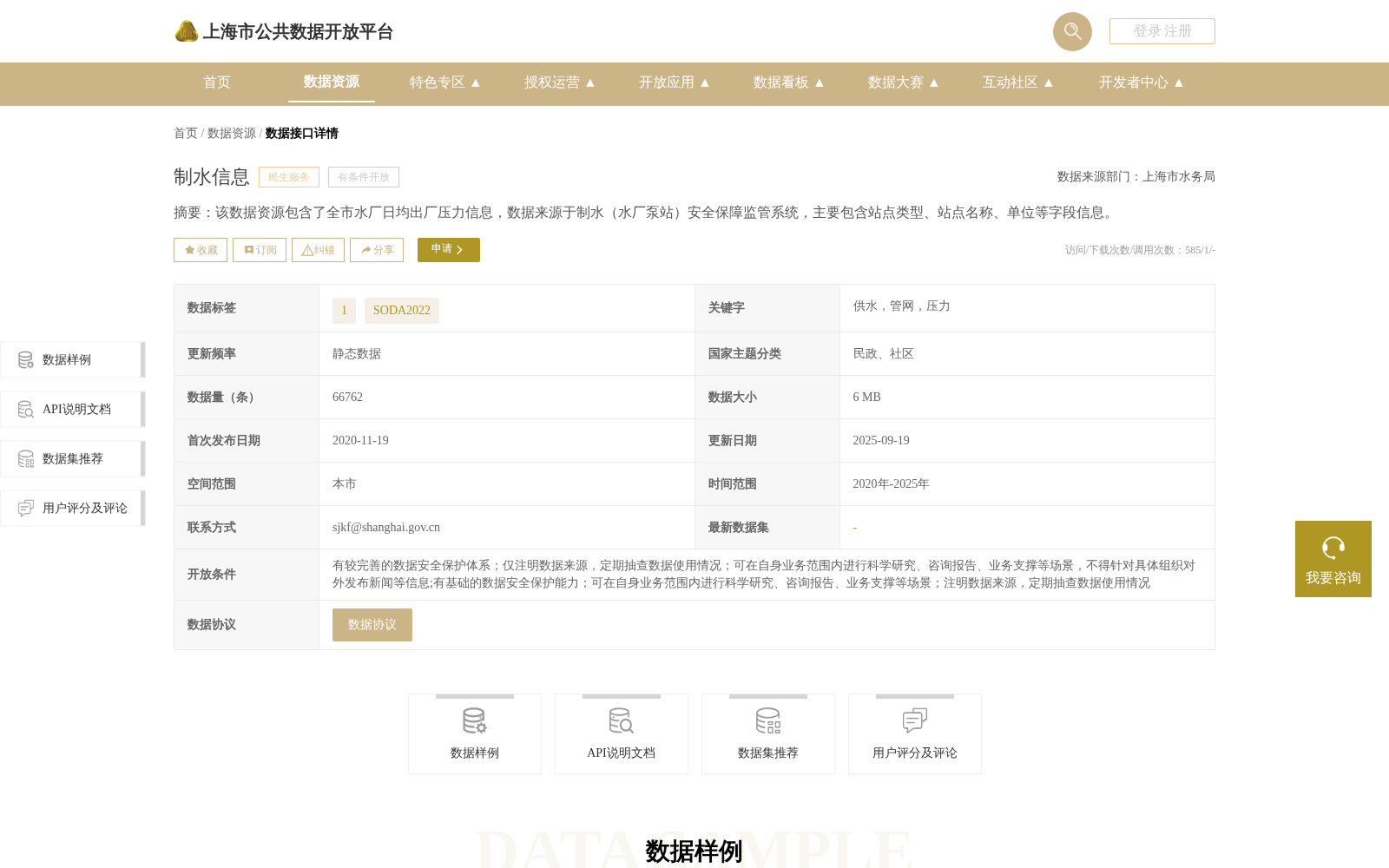
Task: Click the 登录 注册 button
Action: [1162, 31]
